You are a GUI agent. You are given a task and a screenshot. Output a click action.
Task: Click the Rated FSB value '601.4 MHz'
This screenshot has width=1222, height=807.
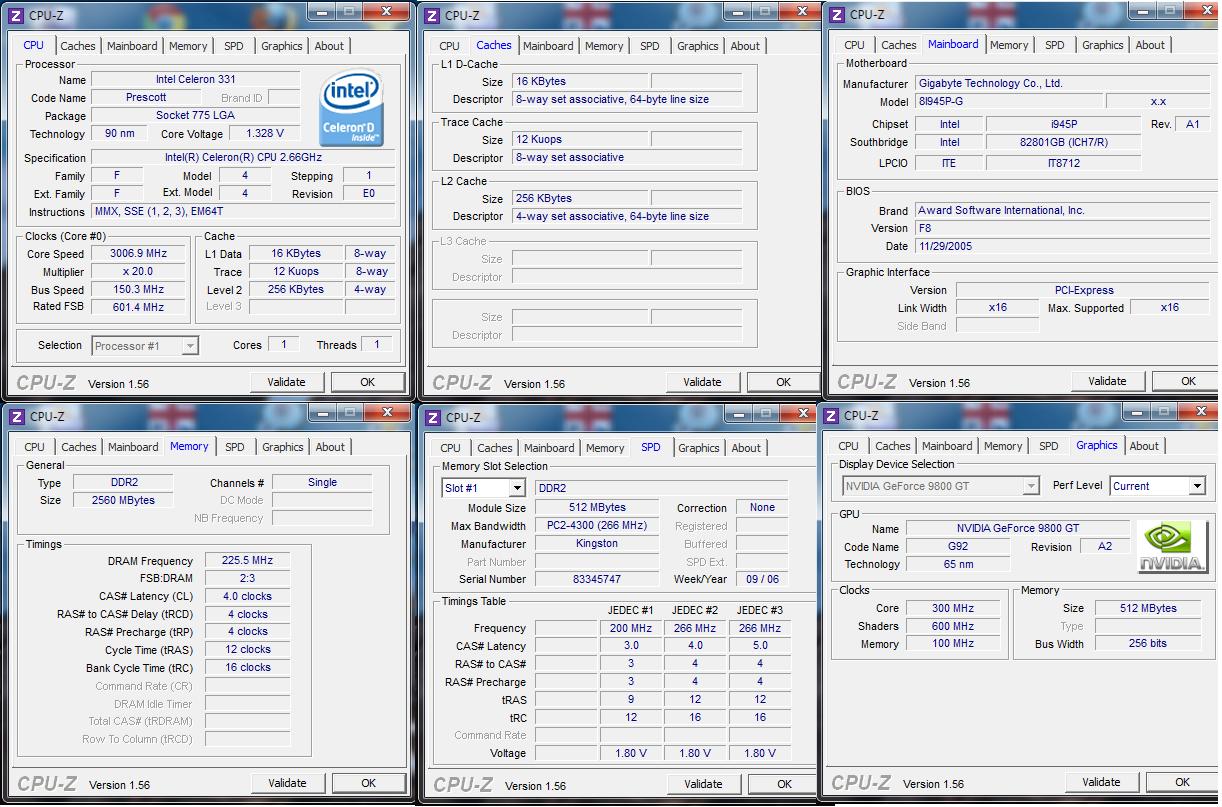point(138,307)
